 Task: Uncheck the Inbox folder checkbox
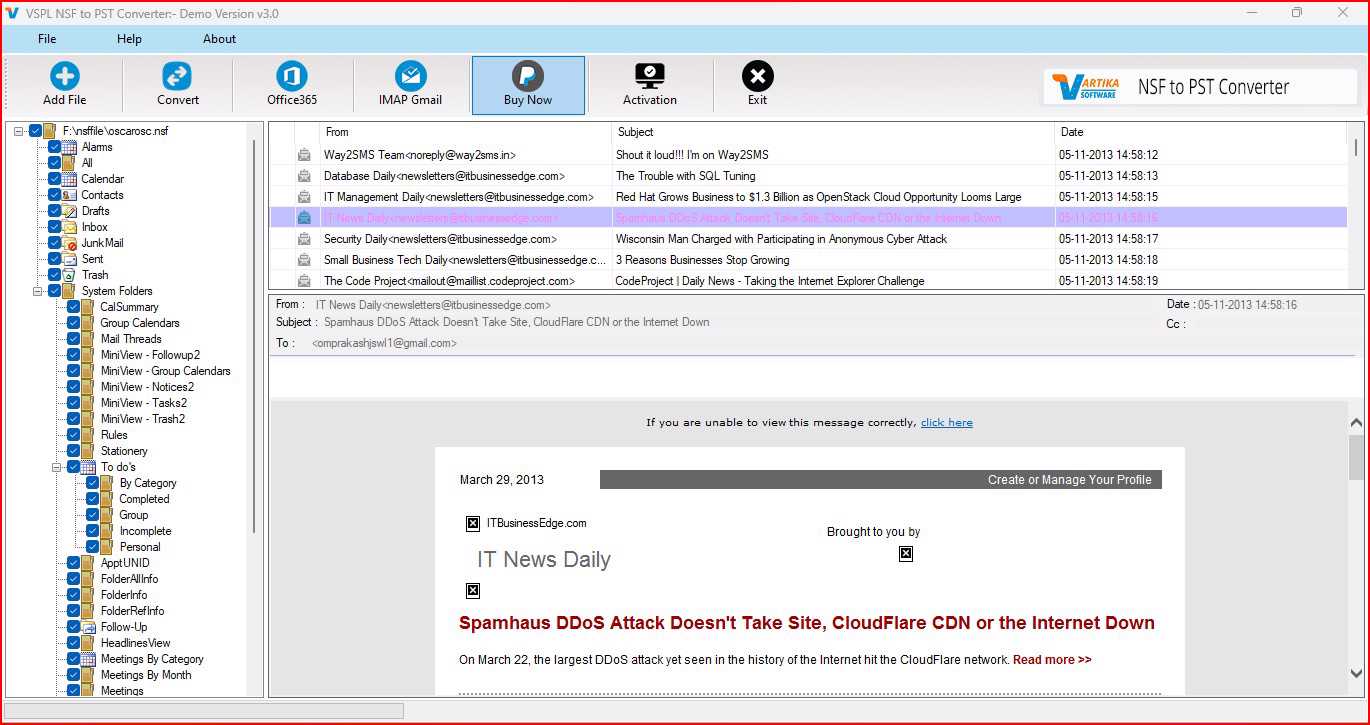[55, 227]
